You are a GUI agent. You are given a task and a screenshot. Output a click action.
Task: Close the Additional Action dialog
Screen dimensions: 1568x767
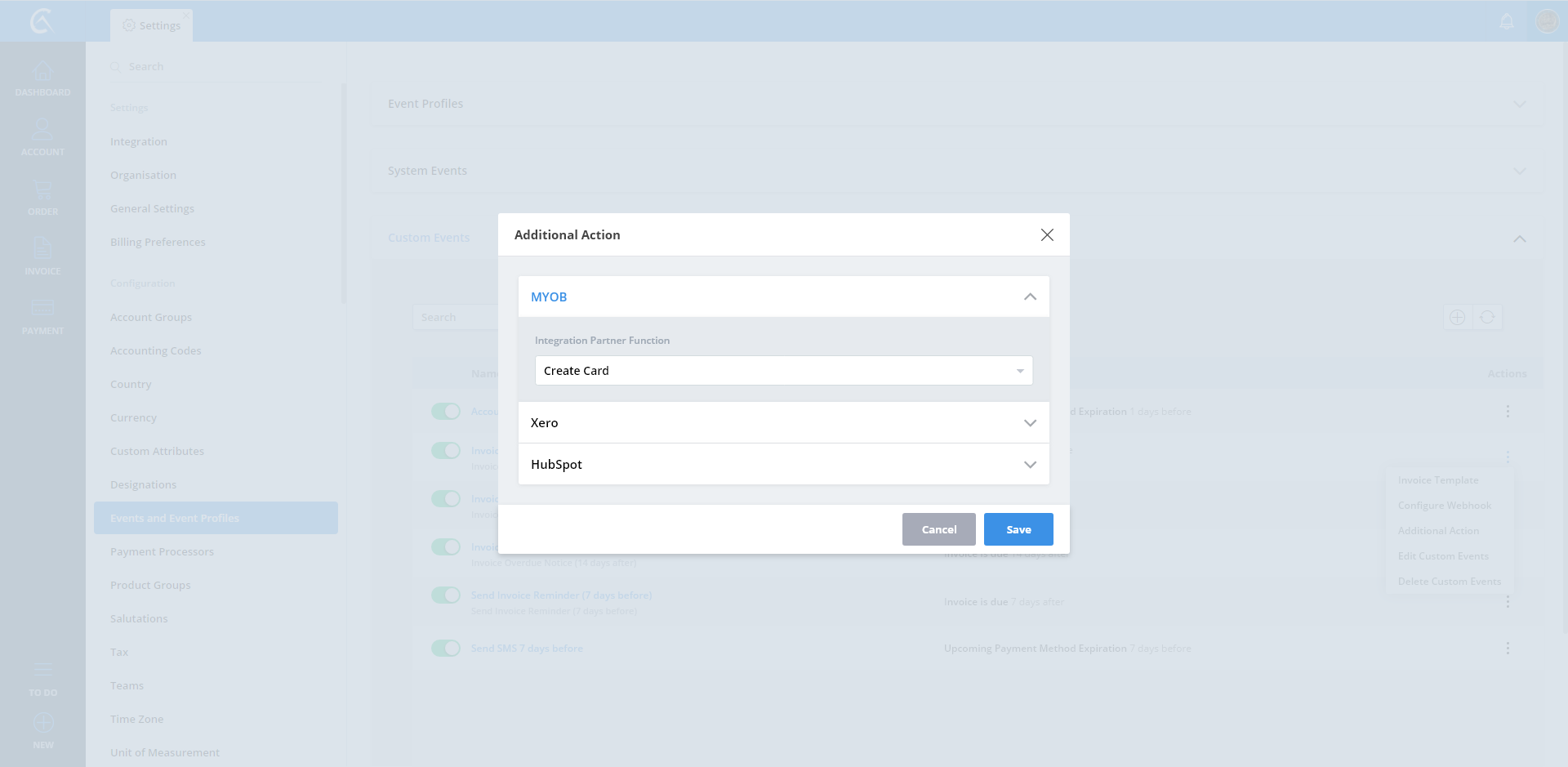pos(1047,234)
